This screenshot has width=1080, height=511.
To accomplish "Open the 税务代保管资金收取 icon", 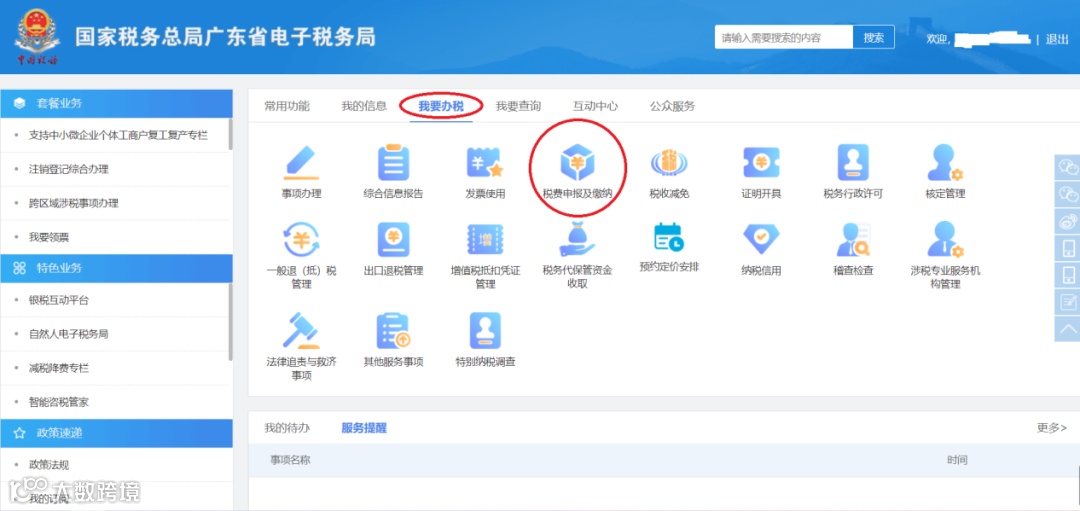I will [577, 240].
